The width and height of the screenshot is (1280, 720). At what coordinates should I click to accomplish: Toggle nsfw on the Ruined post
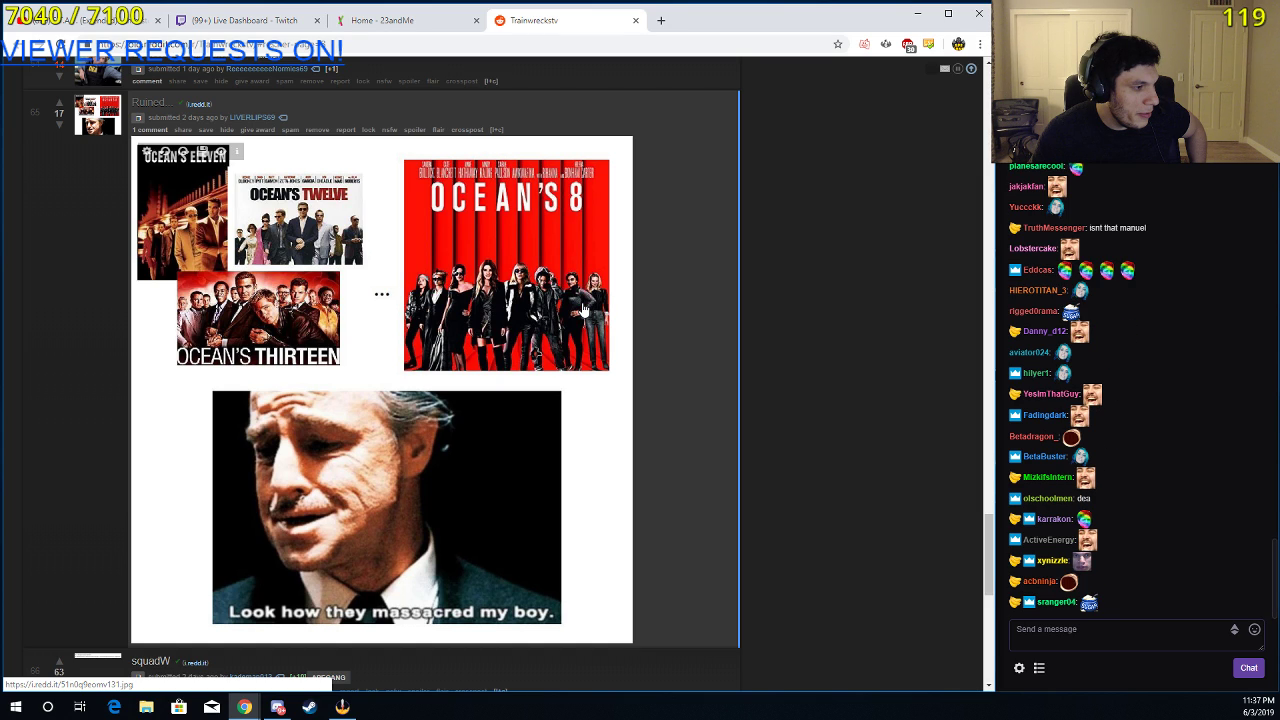pyautogui.click(x=390, y=130)
